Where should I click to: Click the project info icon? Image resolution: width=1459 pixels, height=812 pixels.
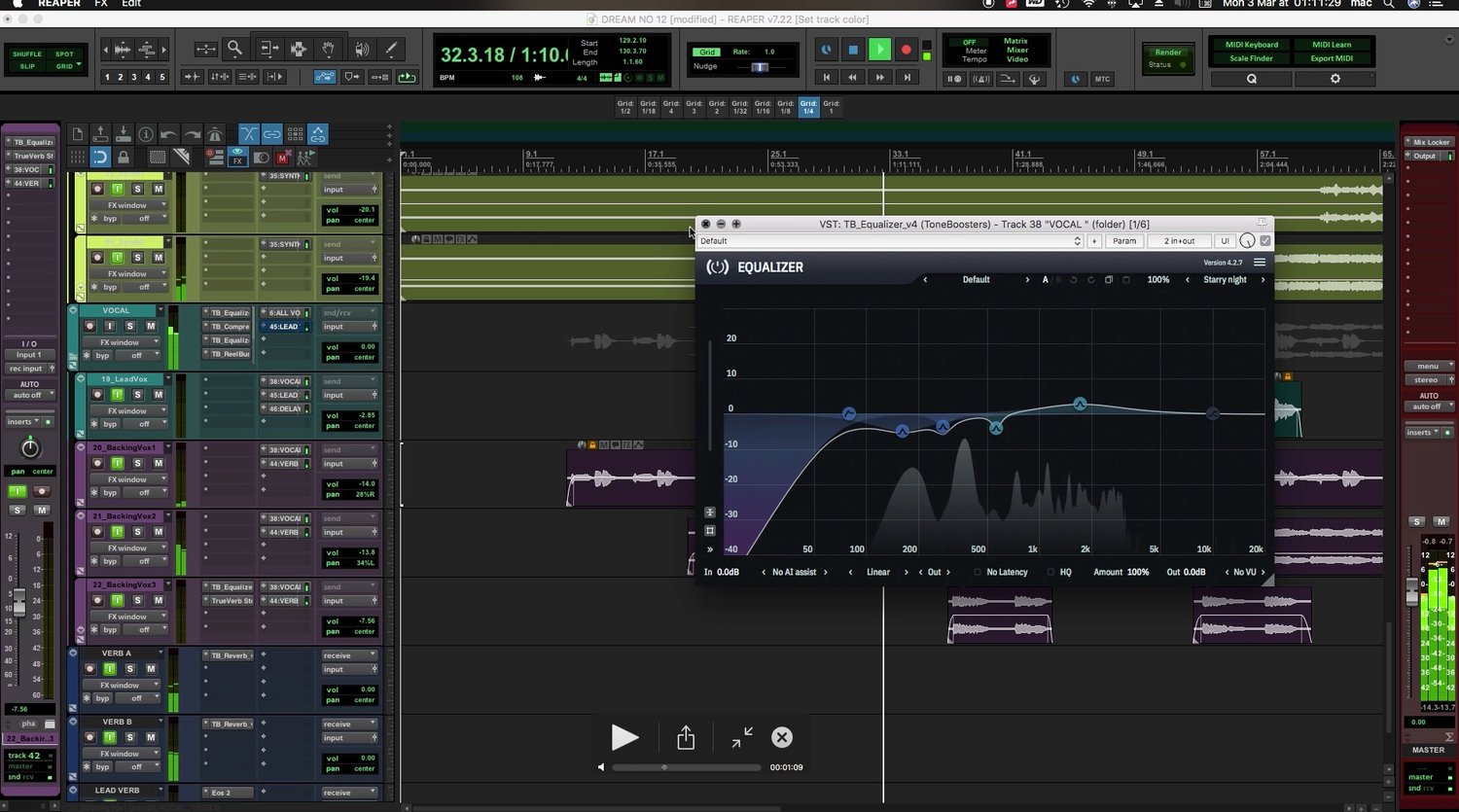pos(146,134)
